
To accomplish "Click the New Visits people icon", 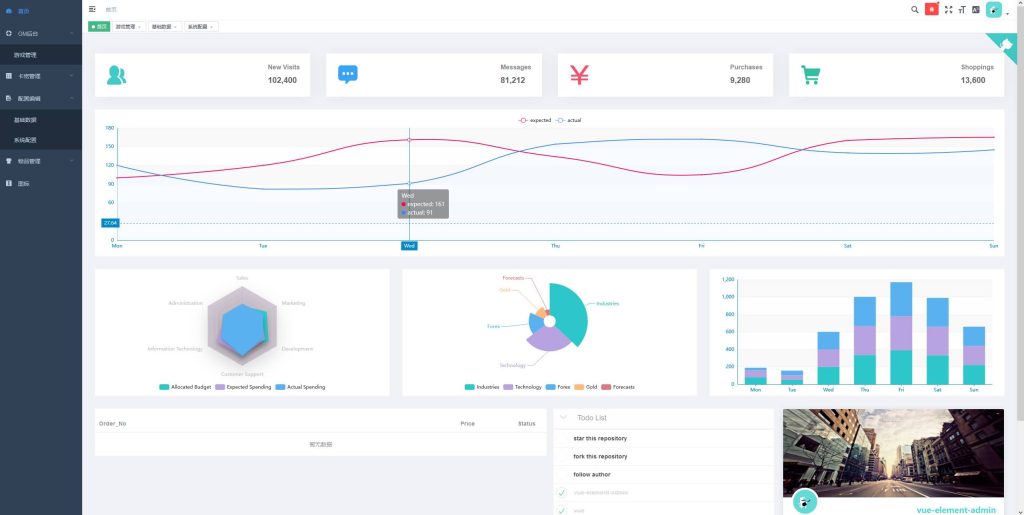I will coord(117,75).
